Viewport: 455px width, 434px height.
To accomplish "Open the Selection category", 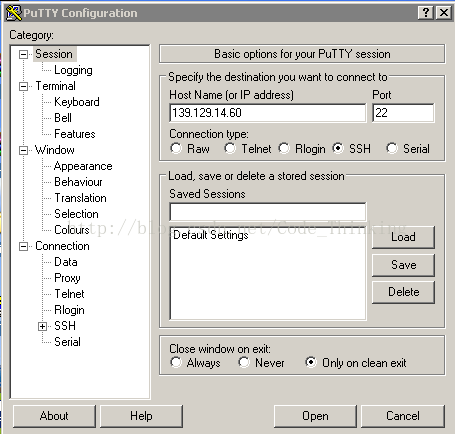I will tap(76, 214).
